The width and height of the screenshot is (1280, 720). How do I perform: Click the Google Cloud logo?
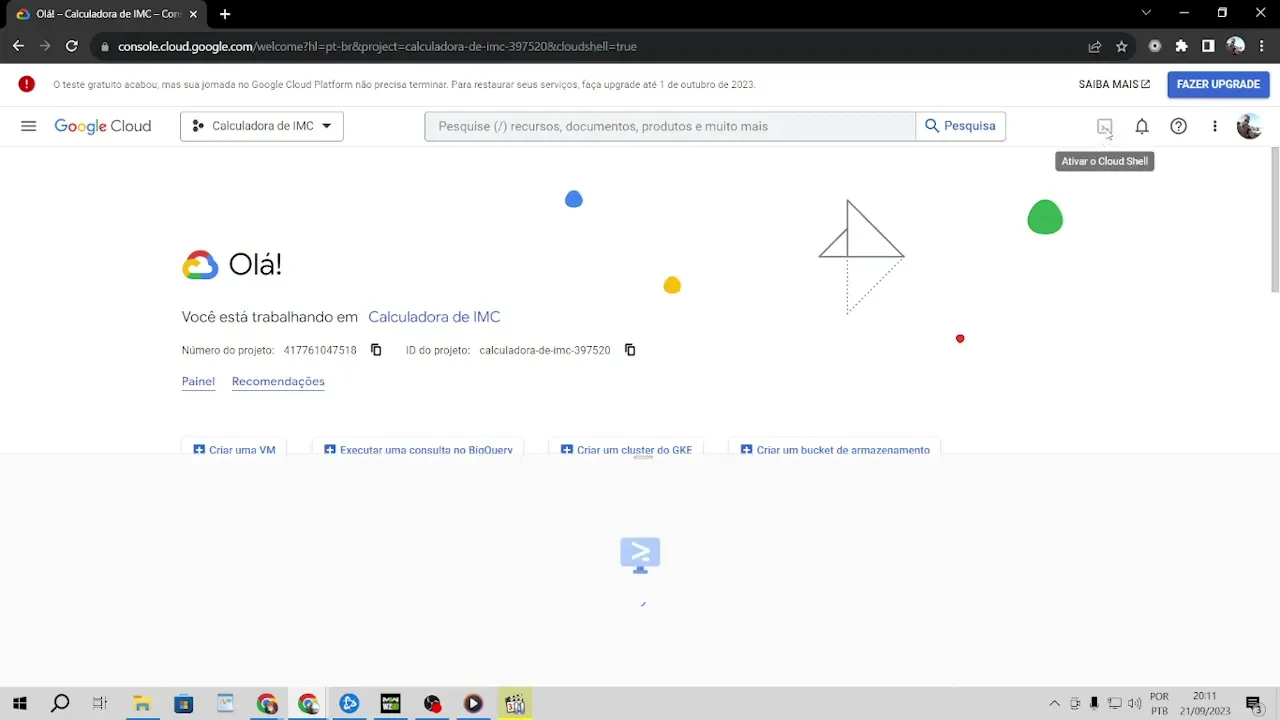pos(103,126)
